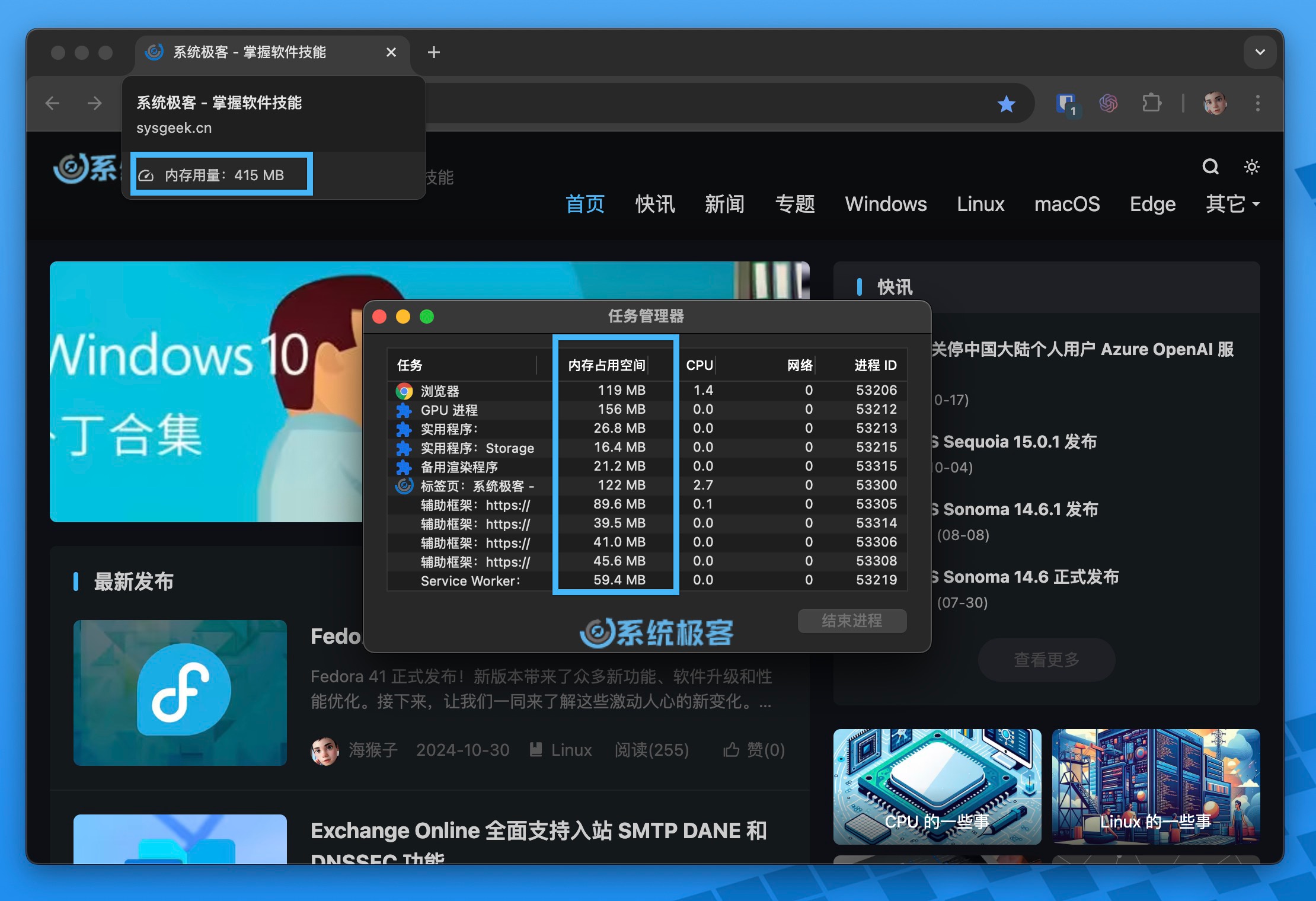The height and width of the screenshot is (901, 1316).
Task: Select the 首页 nav item
Action: click(584, 204)
